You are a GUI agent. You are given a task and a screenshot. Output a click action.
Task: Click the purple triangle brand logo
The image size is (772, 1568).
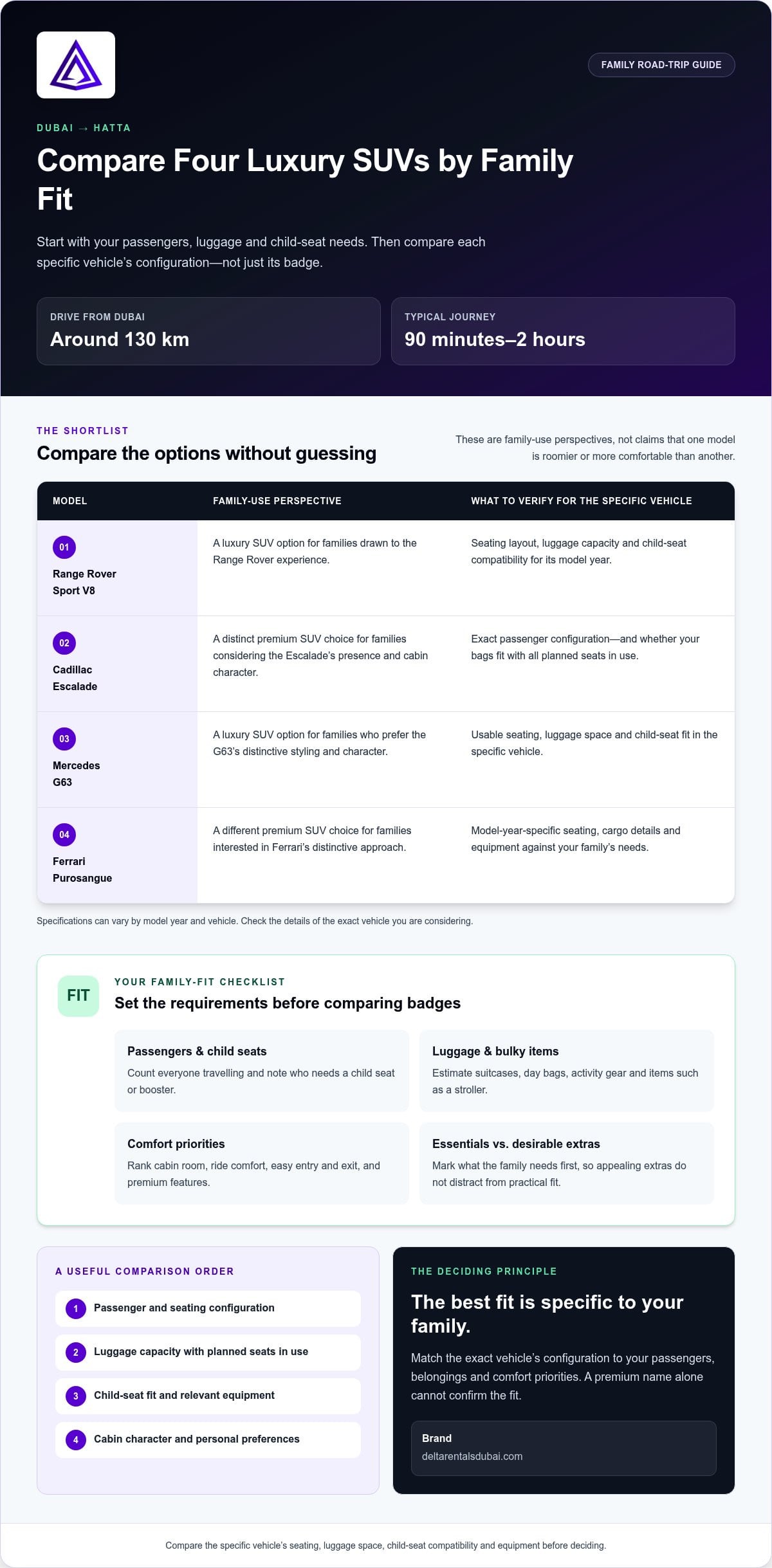coord(76,65)
